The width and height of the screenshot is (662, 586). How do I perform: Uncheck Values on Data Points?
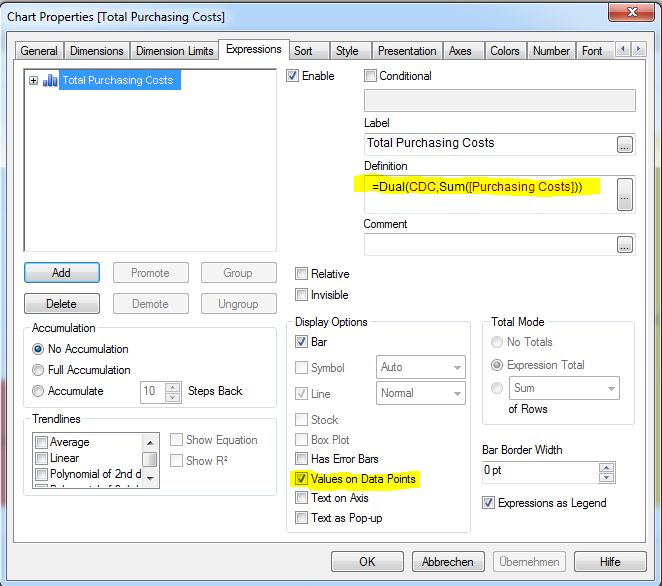point(301,479)
